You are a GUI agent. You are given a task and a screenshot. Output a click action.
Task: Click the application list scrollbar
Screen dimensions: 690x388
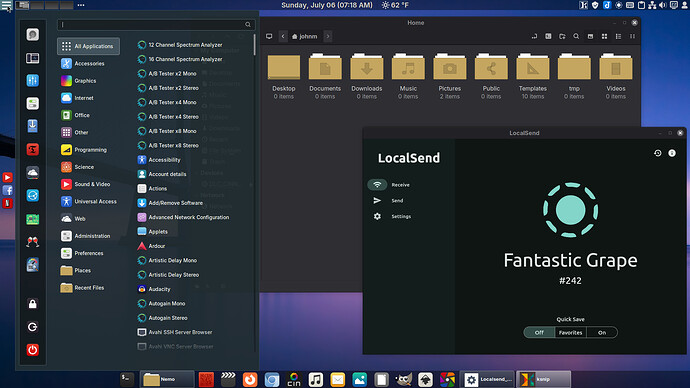click(x=254, y=45)
